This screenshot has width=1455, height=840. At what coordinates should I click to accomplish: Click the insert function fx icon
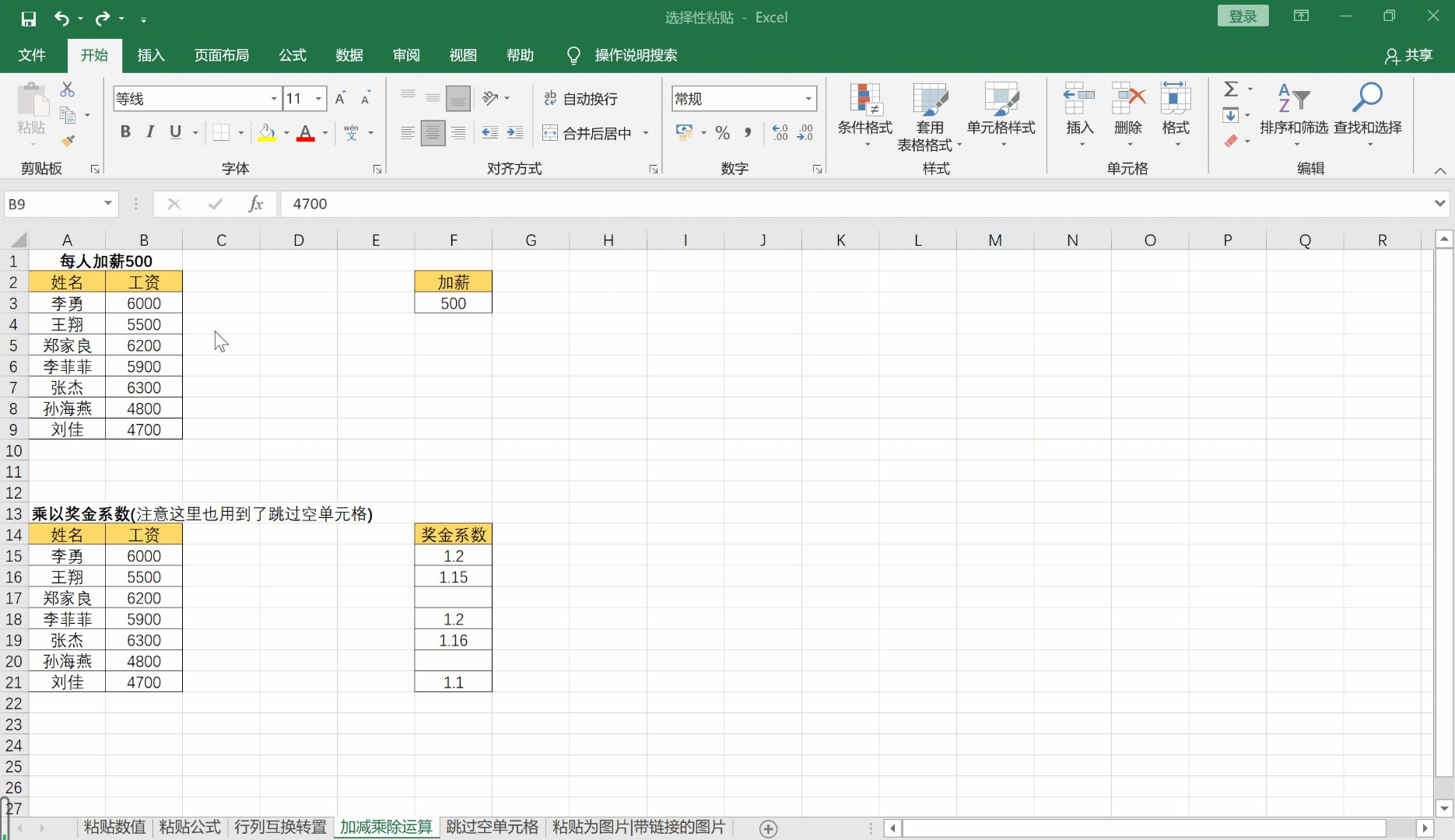click(x=255, y=204)
